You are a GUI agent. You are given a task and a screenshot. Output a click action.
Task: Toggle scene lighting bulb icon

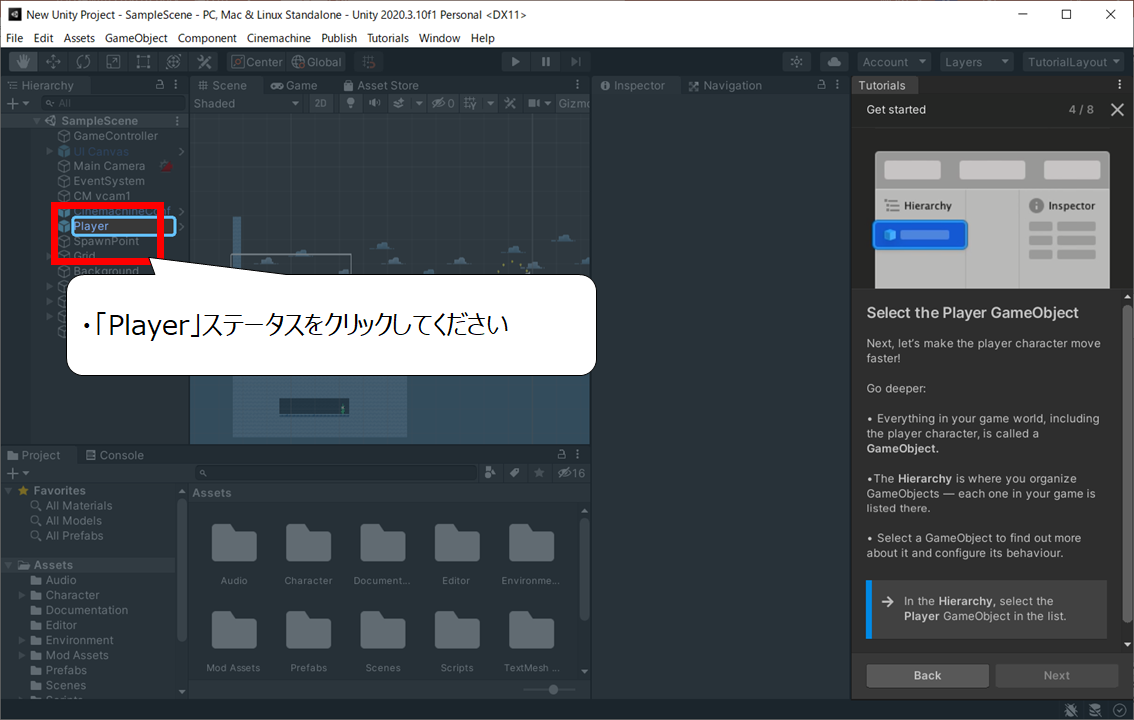pyautogui.click(x=351, y=103)
